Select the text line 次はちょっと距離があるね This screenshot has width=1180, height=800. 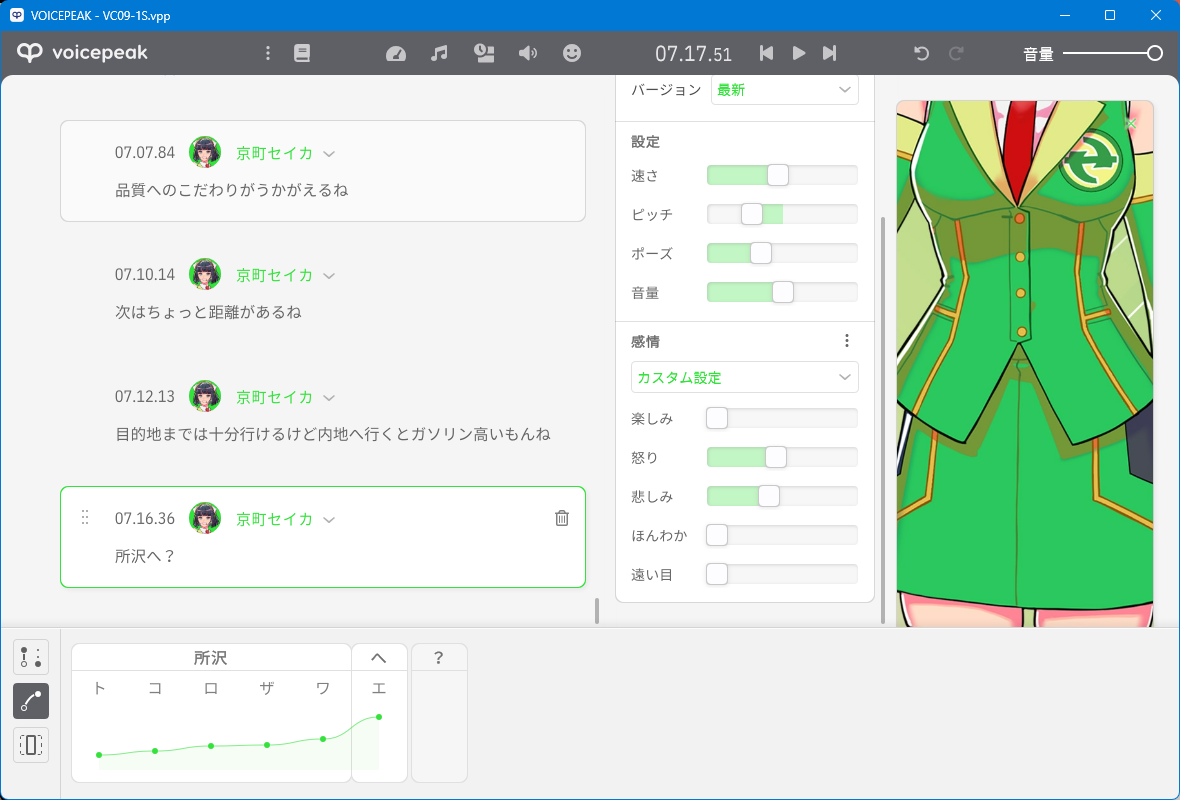[x=208, y=312]
